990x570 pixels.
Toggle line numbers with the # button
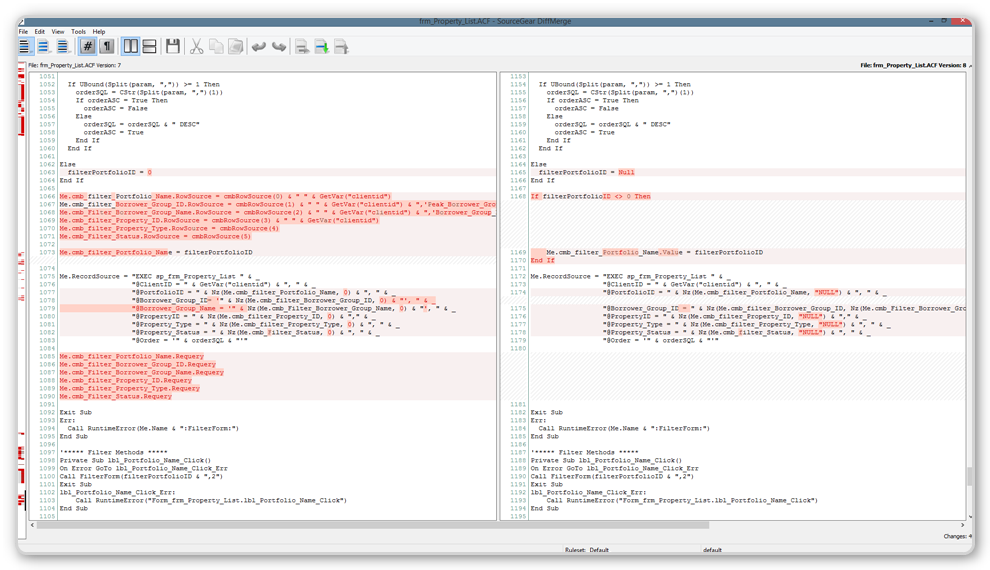click(x=87, y=46)
